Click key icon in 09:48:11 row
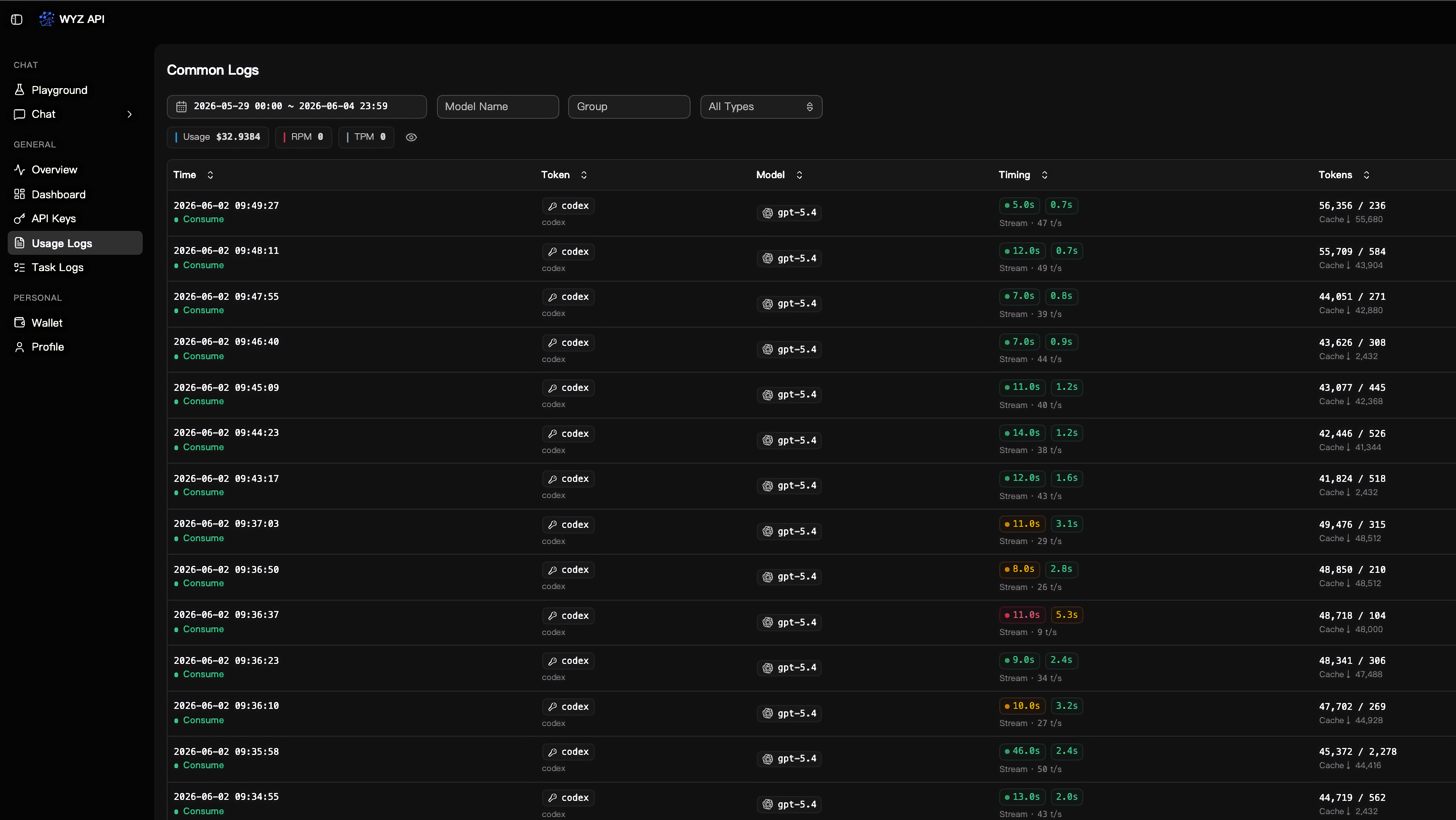Viewport: 1456px width, 820px height. [x=552, y=251]
